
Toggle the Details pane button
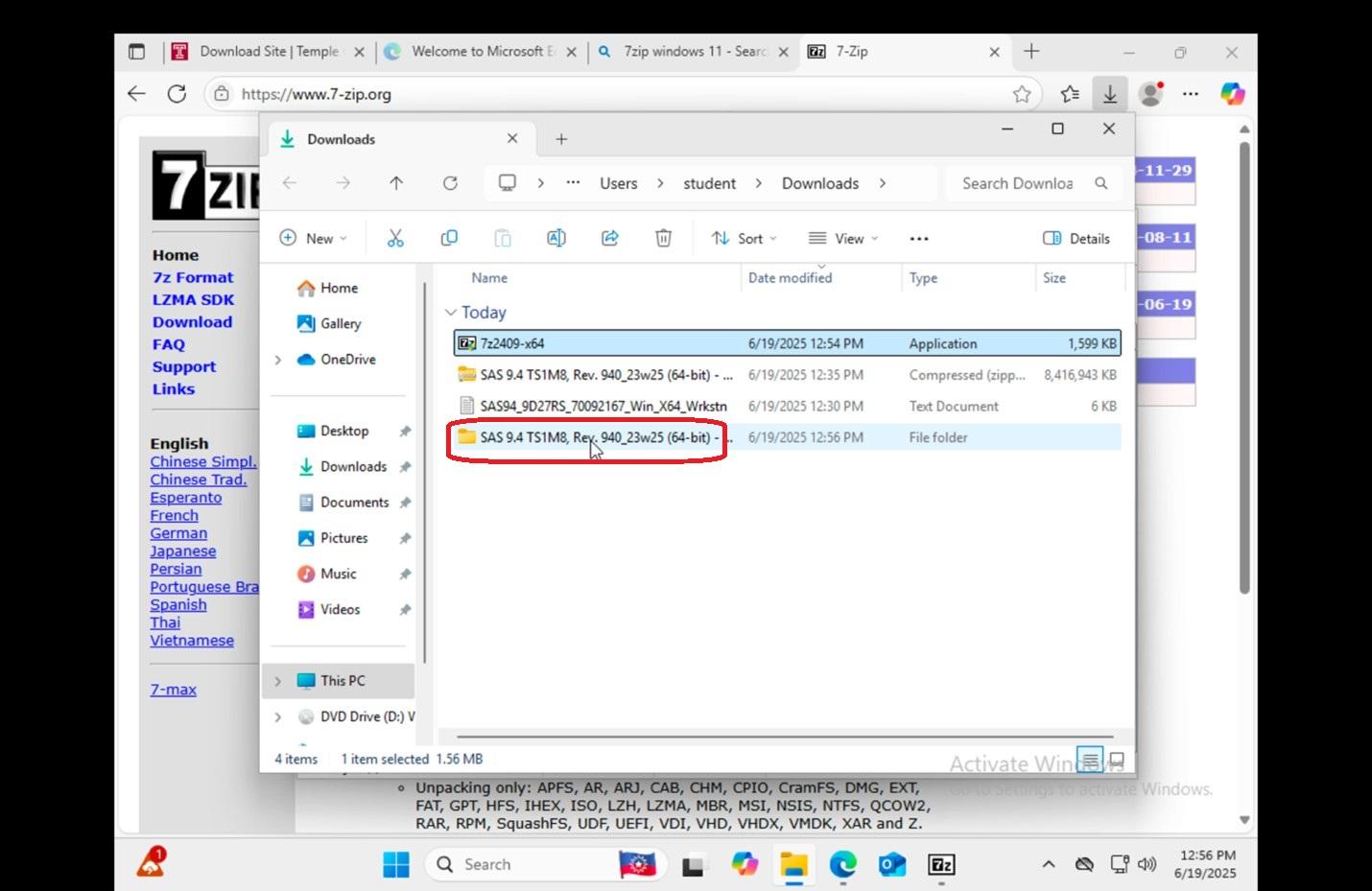coord(1076,239)
